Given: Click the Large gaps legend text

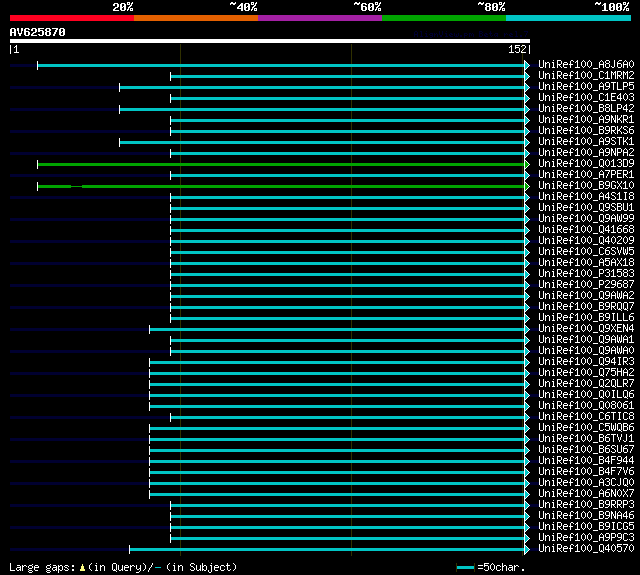Looking at the screenshot, I should 123,567.
